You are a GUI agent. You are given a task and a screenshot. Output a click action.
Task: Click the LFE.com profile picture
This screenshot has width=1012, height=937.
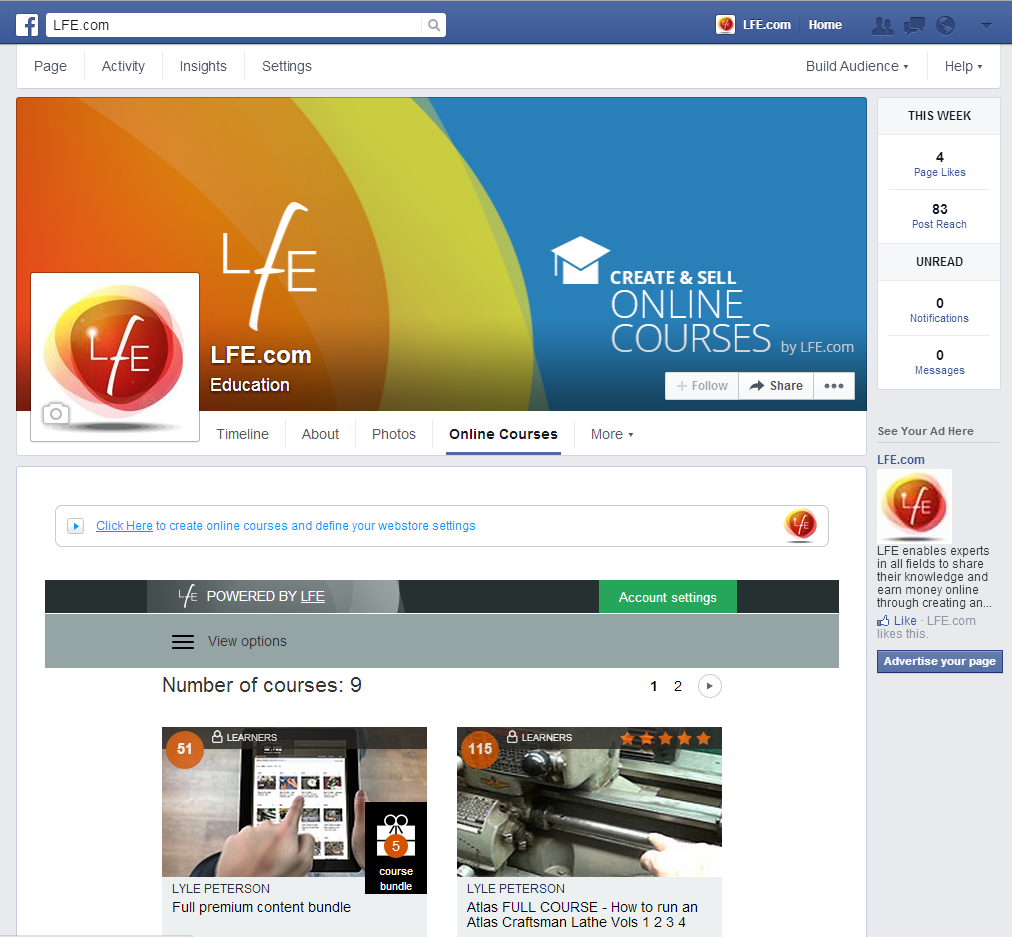coord(115,357)
